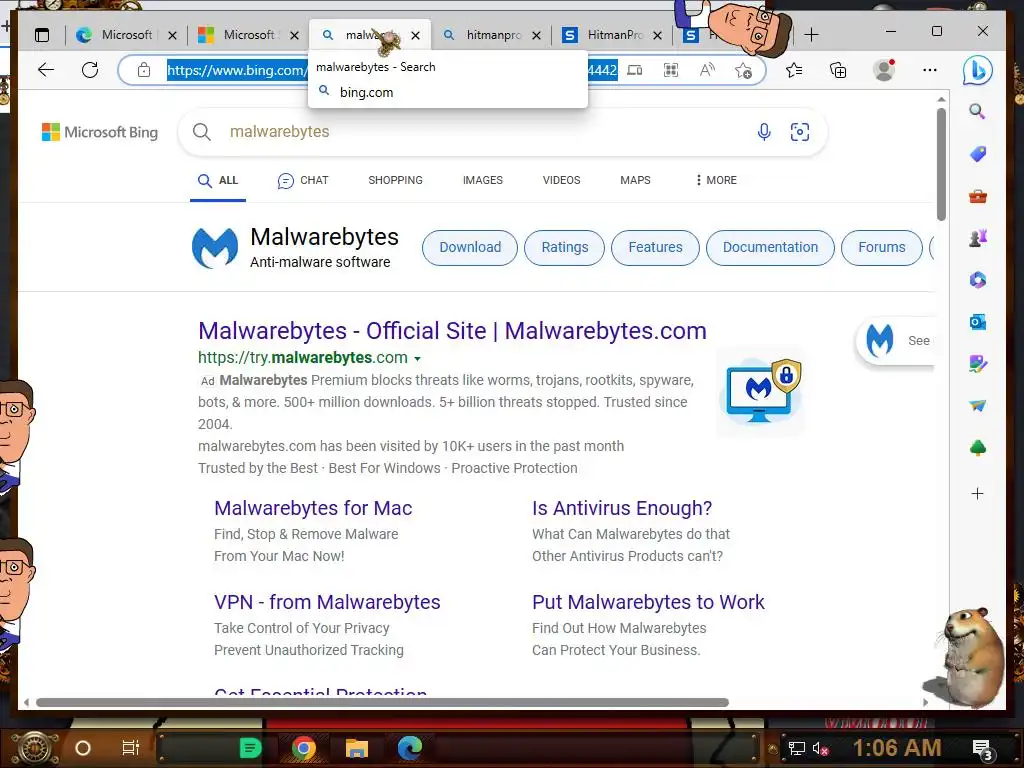Click the Download chip for Malwarebytes
This screenshot has width=1024, height=768.
point(470,248)
